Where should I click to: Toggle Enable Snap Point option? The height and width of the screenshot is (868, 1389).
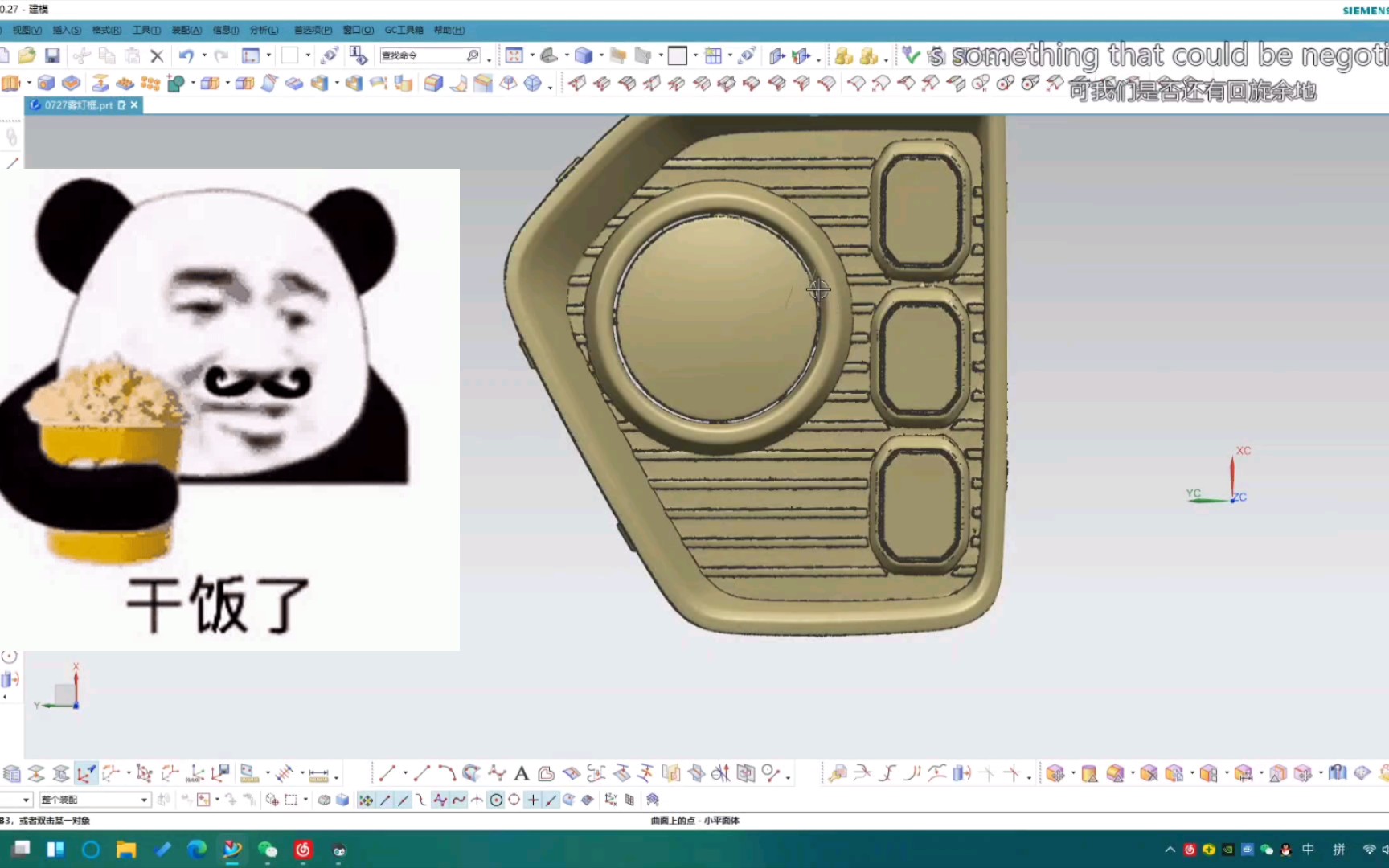[x=366, y=800]
